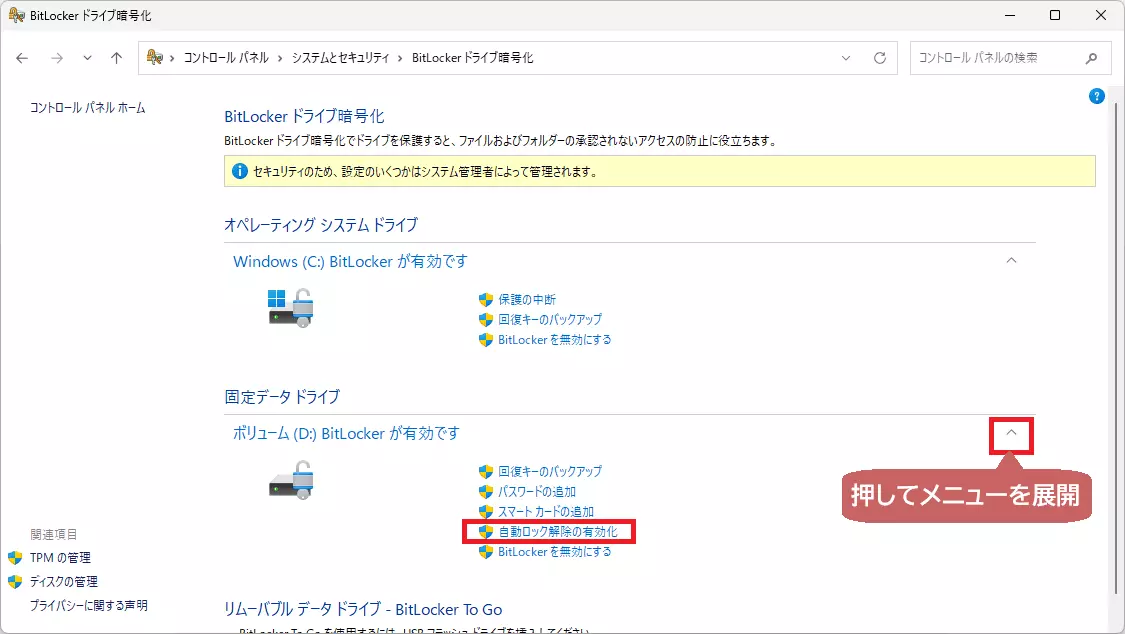Click Windows (C:) BitLocker が有効です heading
Viewport: 1125px width, 634px height.
pyautogui.click(x=350, y=262)
